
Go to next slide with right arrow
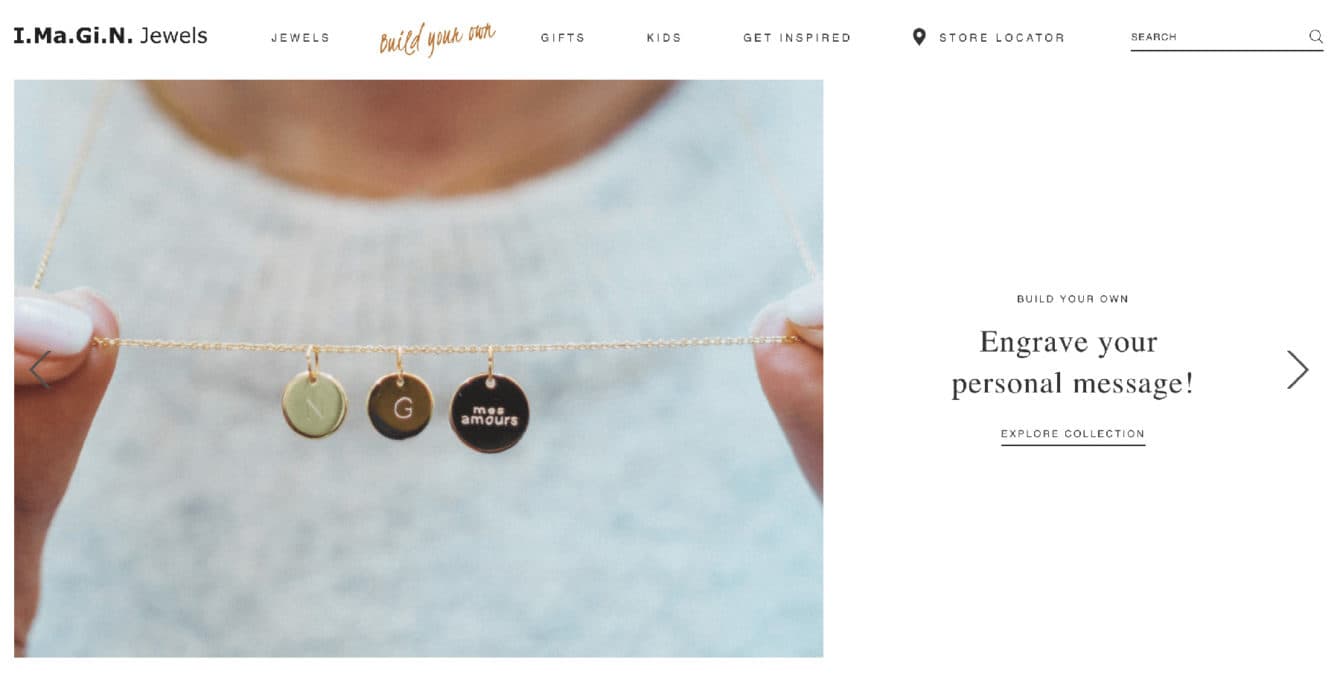[x=1297, y=369]
